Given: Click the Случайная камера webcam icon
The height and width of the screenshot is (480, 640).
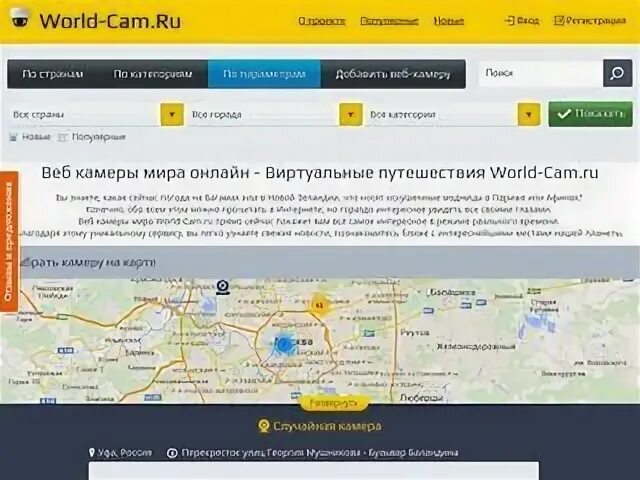Looking at the screenshot, I should [x=264, y=427].
